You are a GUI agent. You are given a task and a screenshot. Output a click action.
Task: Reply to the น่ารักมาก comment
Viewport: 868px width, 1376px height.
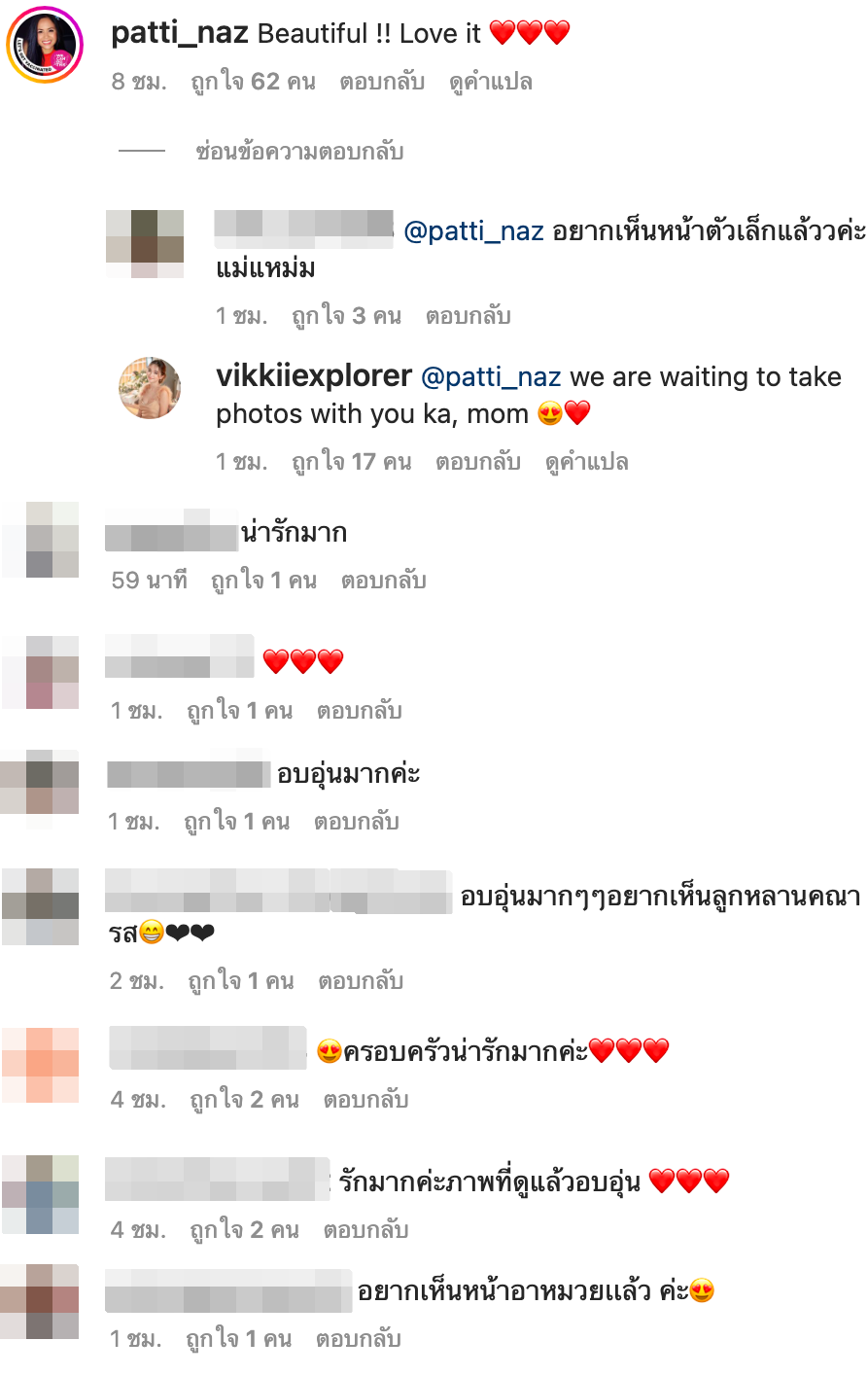pyautogui.click(x=384, y=581)
